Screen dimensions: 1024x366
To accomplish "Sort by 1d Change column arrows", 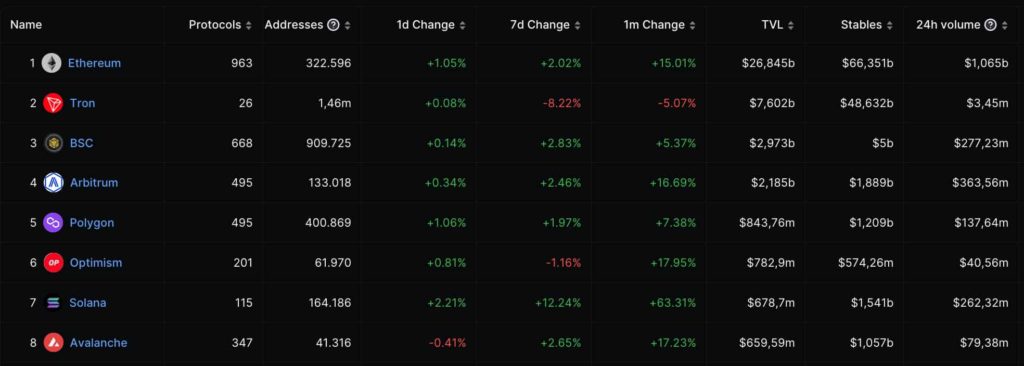I will (462, 25).
